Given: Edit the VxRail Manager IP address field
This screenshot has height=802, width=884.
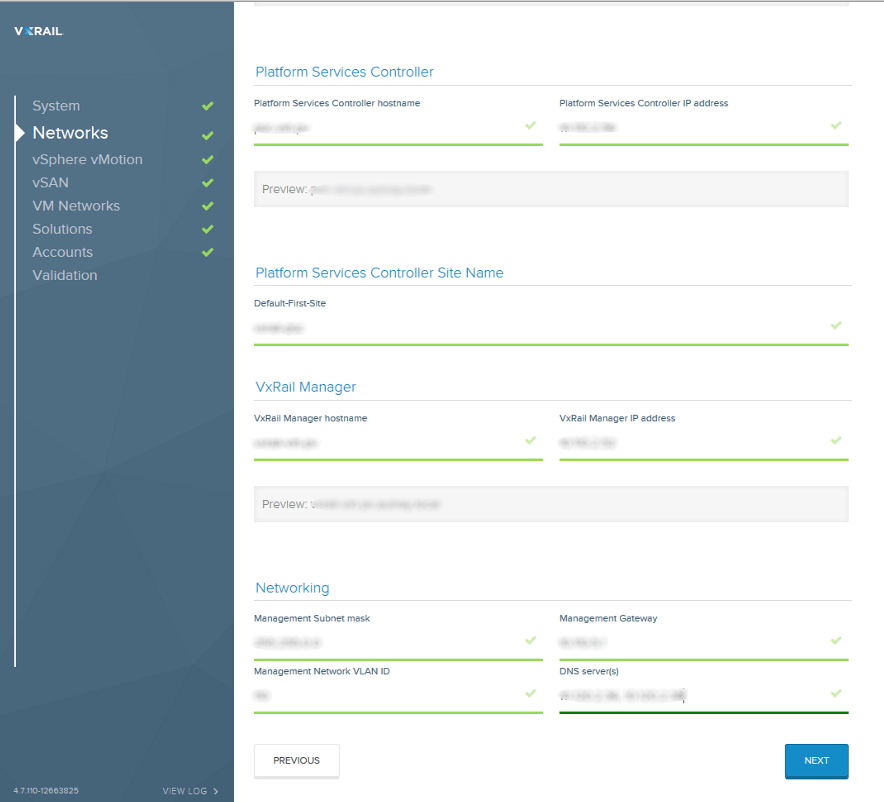Looking at the screenshot, I should point(690,442).
